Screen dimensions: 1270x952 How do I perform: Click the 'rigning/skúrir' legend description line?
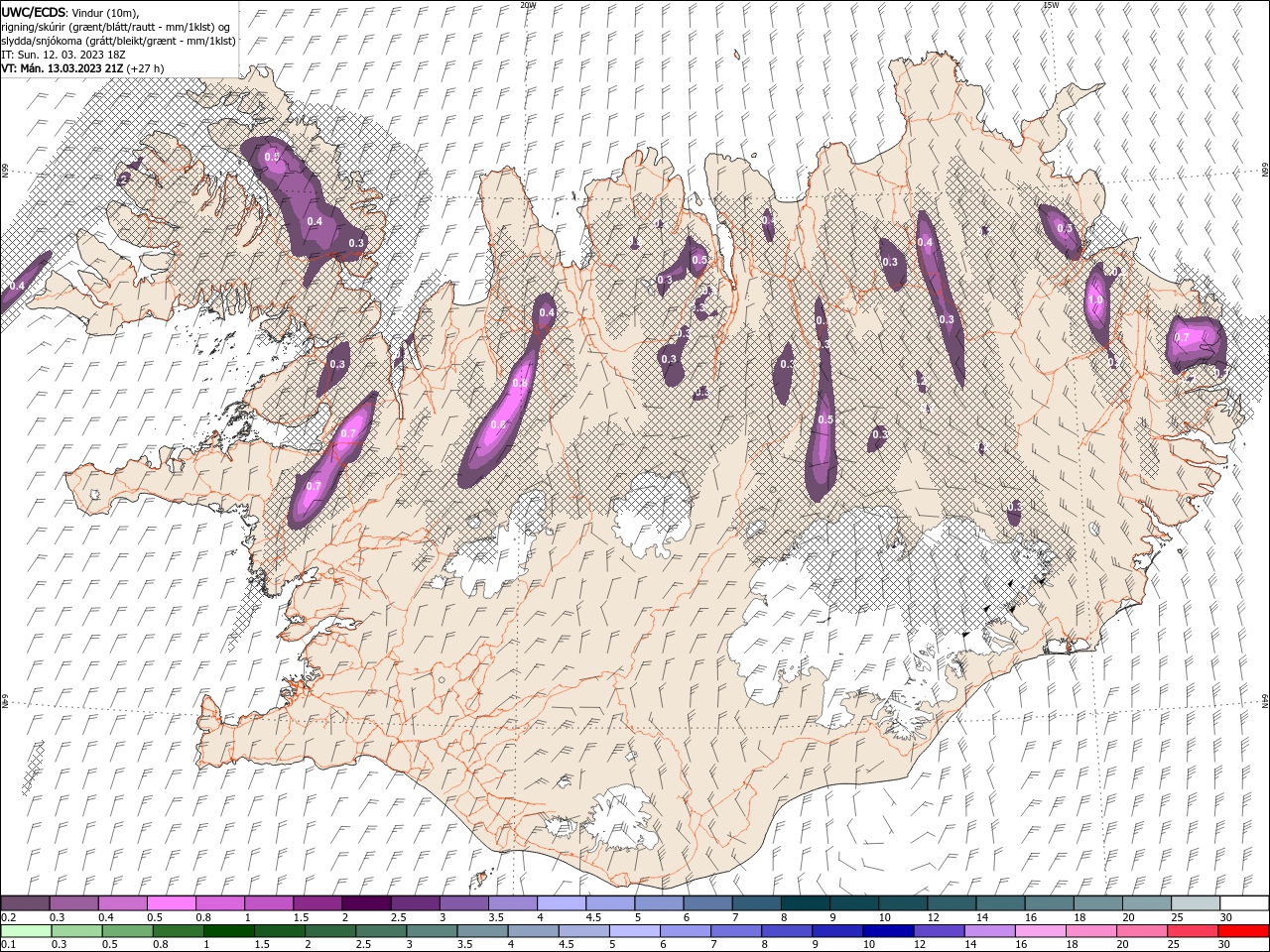point(117,26)
